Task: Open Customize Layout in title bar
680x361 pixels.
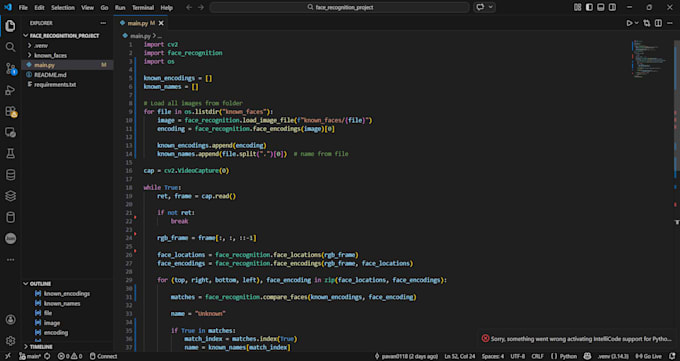Action: [578, 7]
